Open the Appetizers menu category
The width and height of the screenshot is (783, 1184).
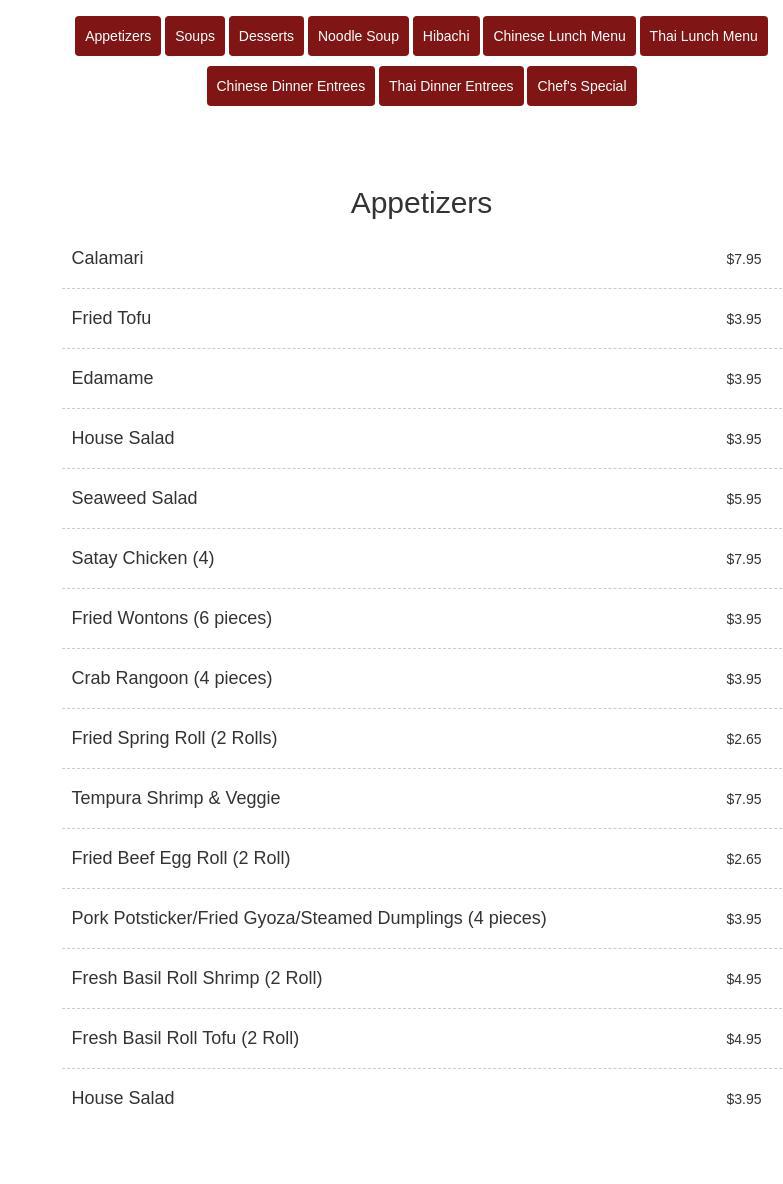(x=118, y=36)
